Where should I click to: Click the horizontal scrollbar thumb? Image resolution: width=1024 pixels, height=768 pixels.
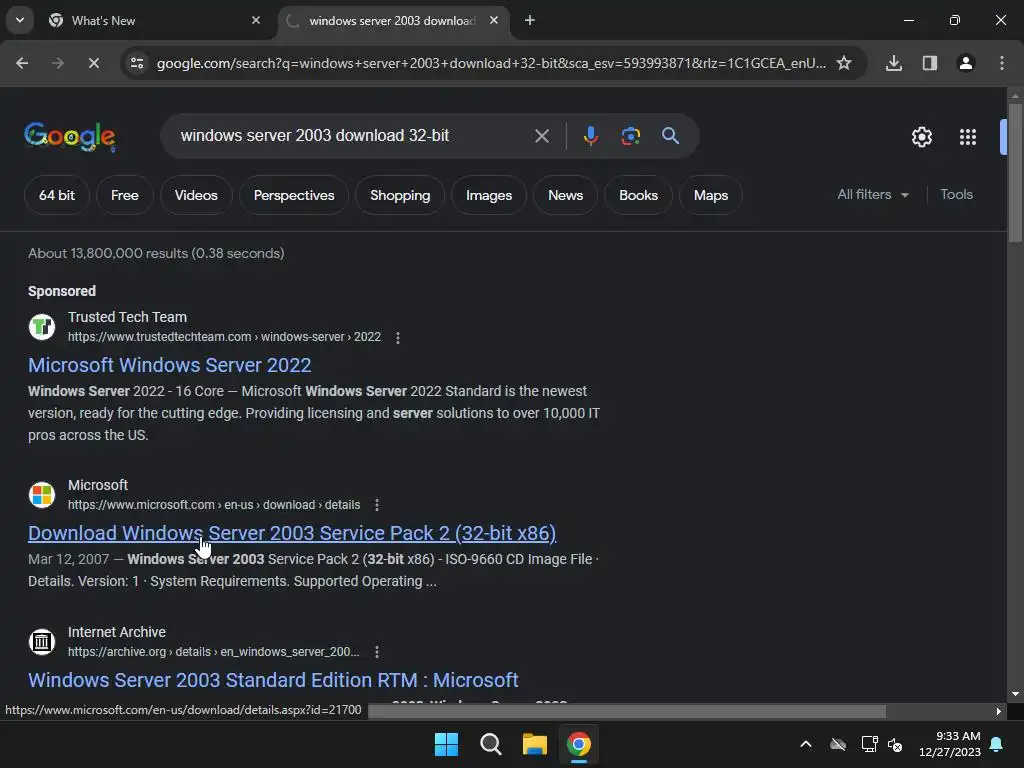click(627, 711)
